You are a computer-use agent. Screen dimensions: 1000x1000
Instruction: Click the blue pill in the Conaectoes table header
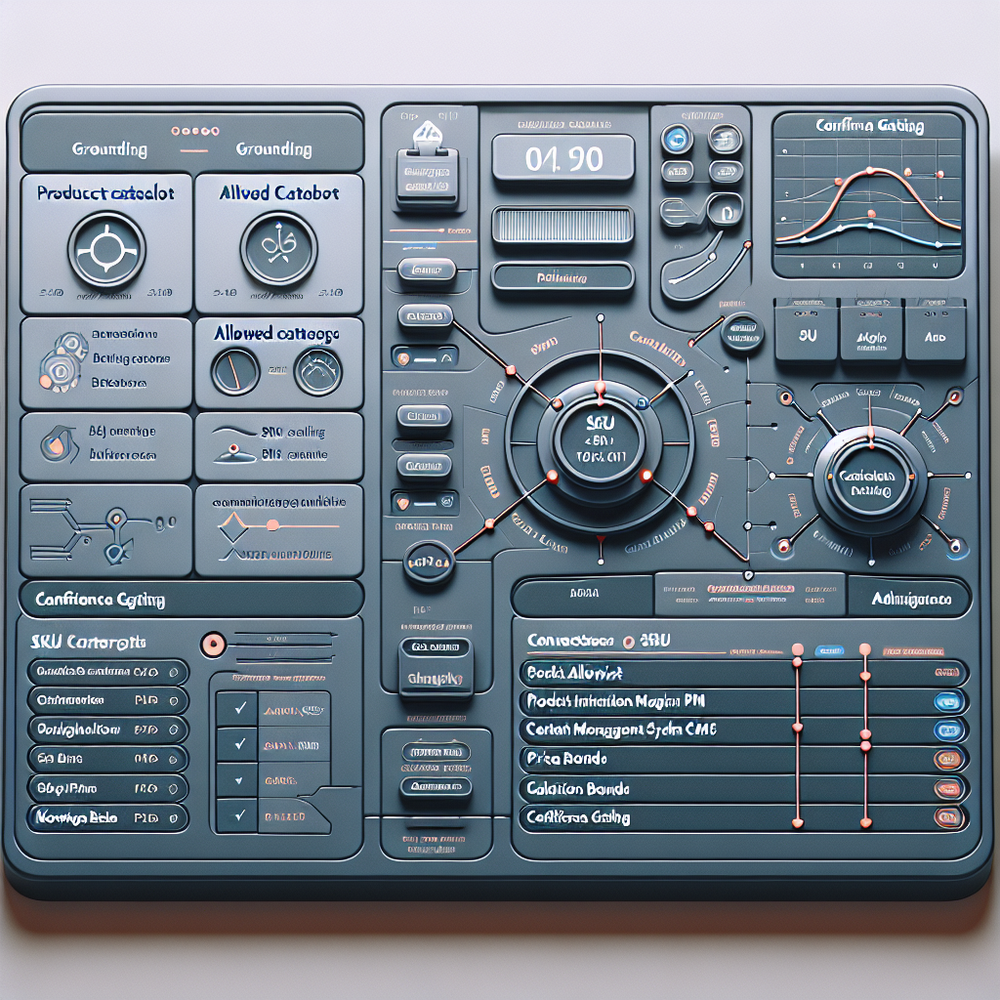pos(829,651)
